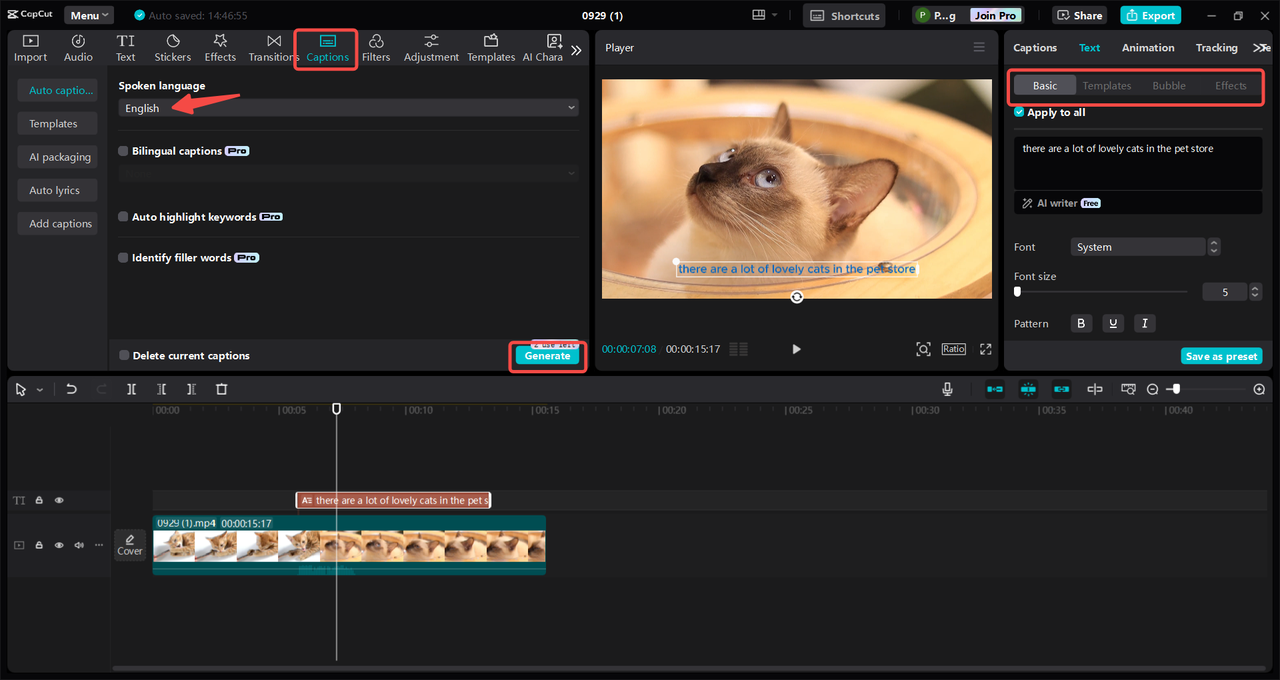This screenshot has width=1280, height=680.
Task: Open AI packaging in sidebar
Action: coord(57,157)
